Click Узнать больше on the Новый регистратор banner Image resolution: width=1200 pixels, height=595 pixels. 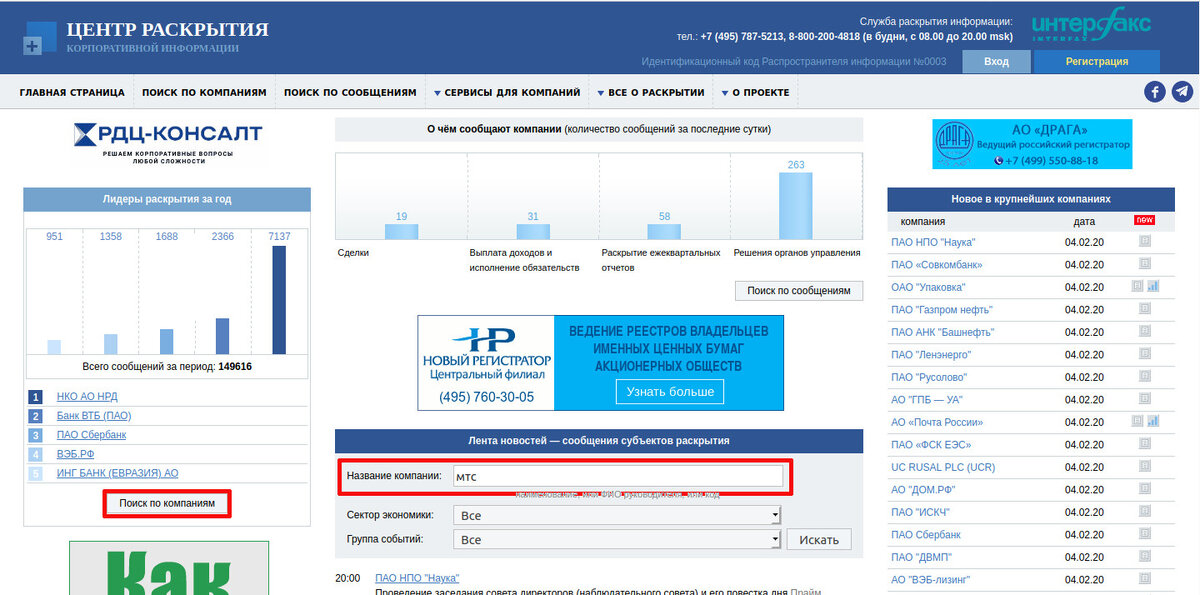670,392
